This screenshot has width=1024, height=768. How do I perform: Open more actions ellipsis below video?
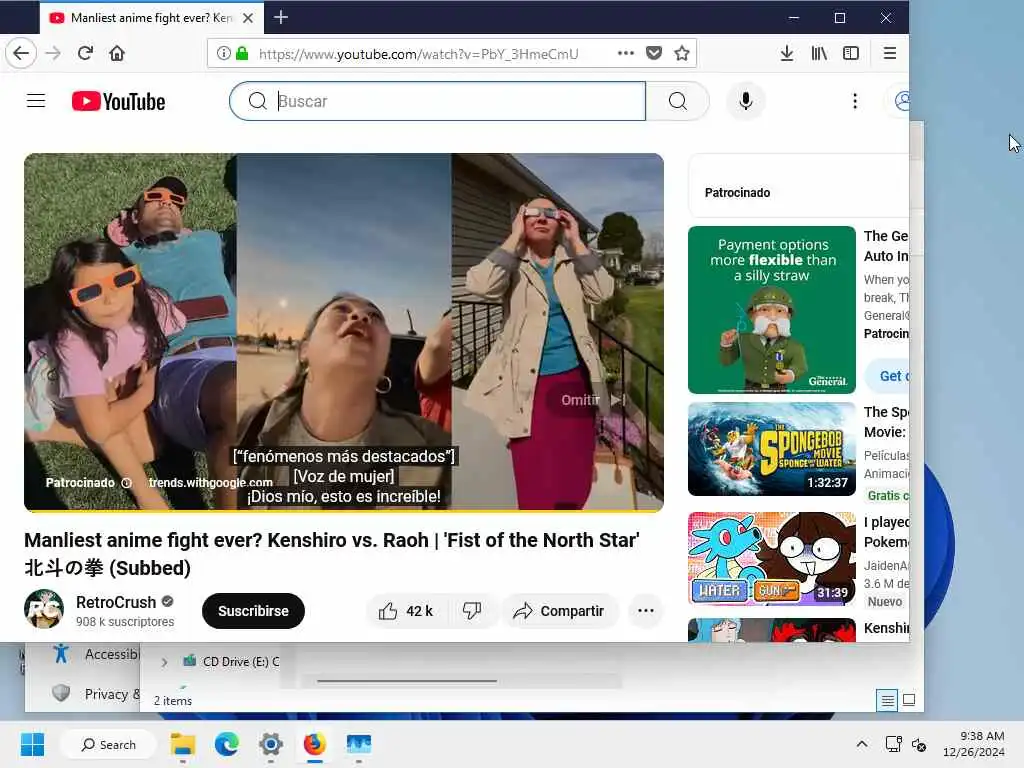(x=646, y=611)
